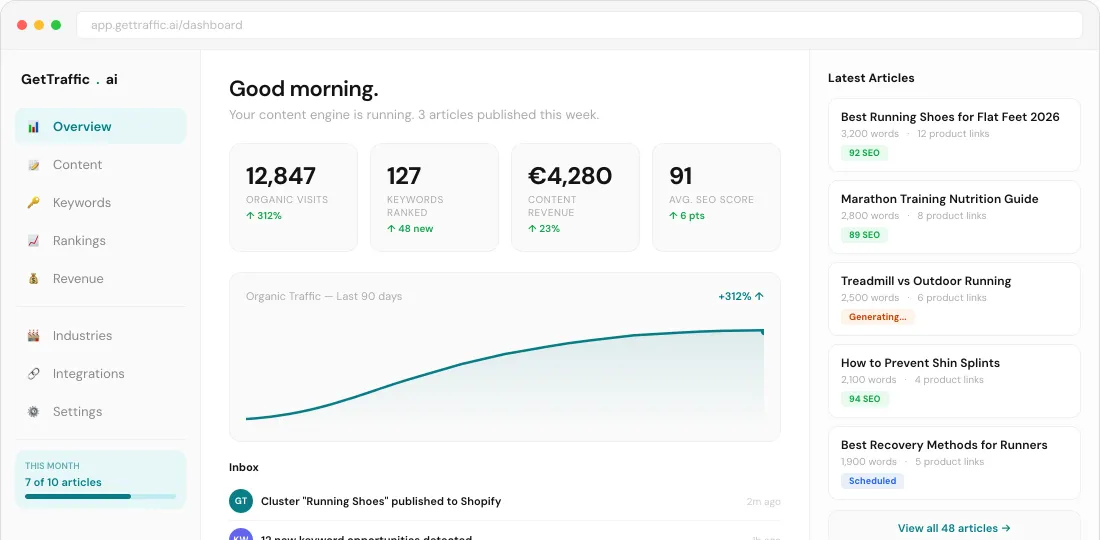Select the Organic Visits stat card
This screenshot has height=540, width=1100.
point(293,198)
